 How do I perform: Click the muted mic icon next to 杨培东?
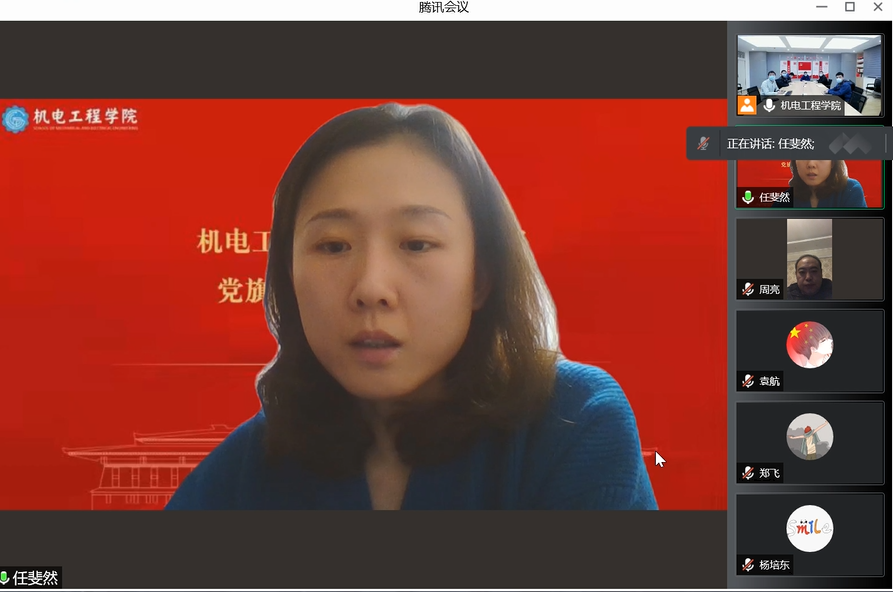click(747, 565)
